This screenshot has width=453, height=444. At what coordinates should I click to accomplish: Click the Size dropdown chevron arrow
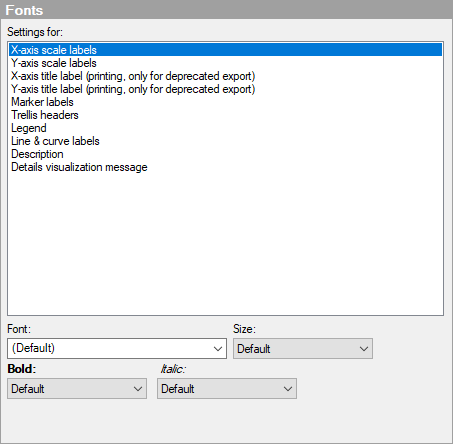(364, 349)
